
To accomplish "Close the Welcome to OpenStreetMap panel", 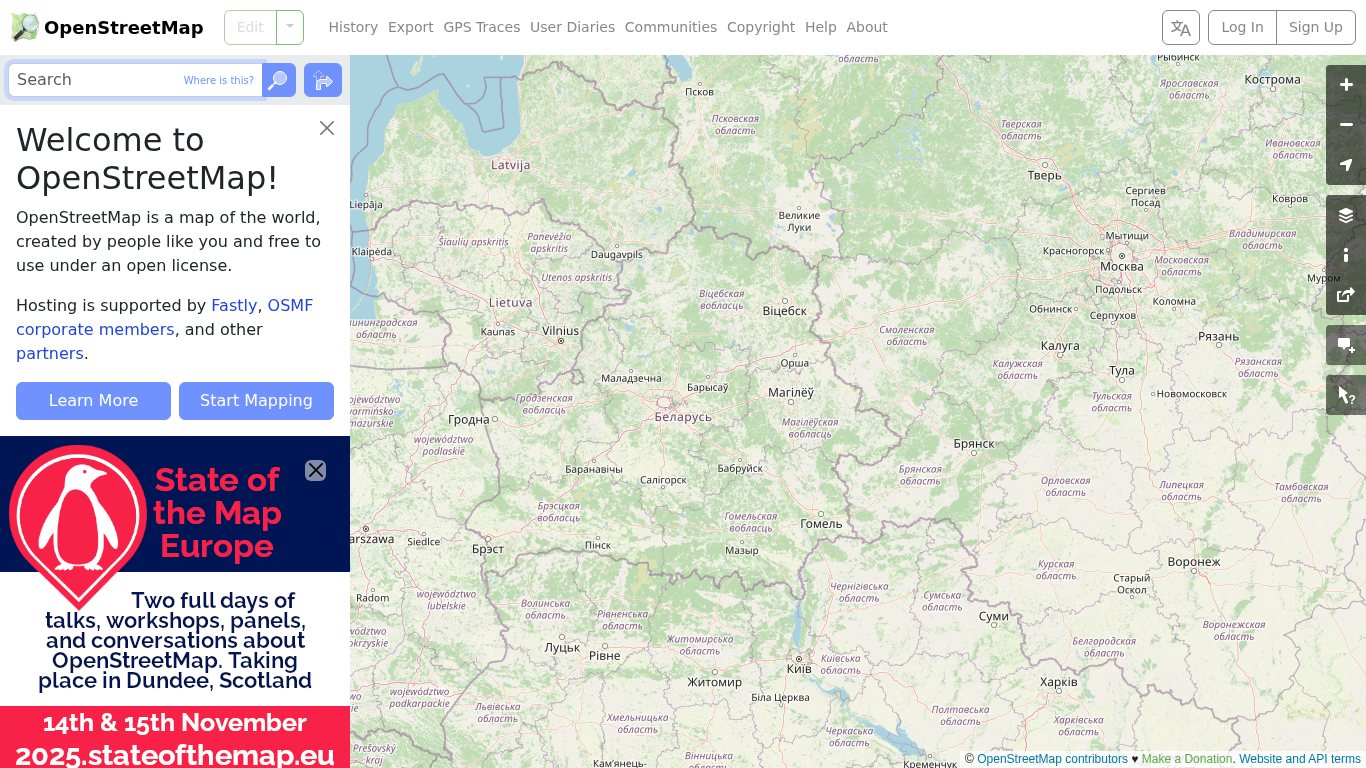I will tap(327, 128).
